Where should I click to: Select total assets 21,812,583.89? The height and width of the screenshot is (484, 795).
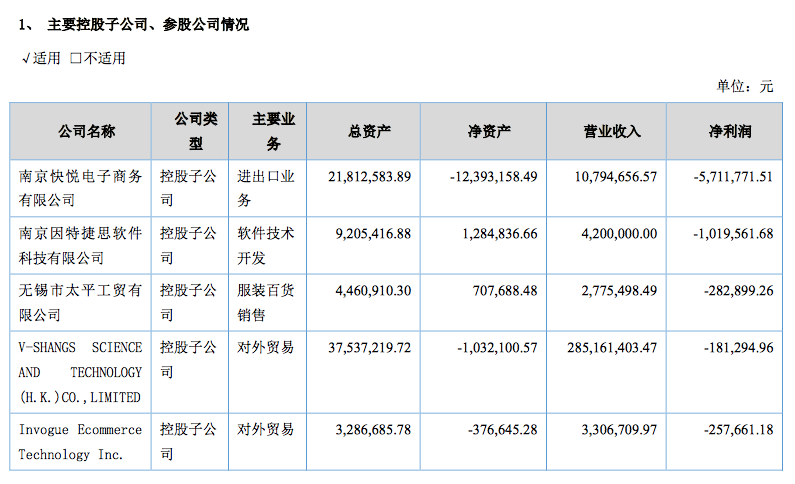(x=370, y=176)
